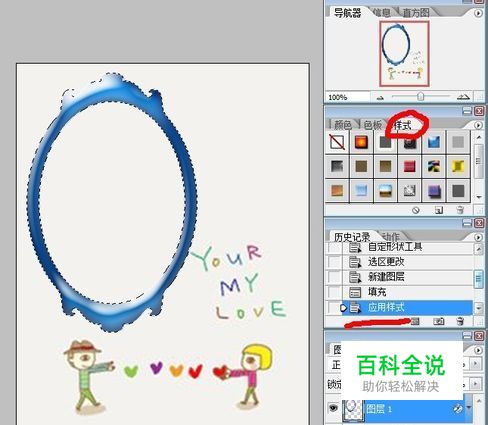Open the Styles panel flyout menu

click(478, 125)
